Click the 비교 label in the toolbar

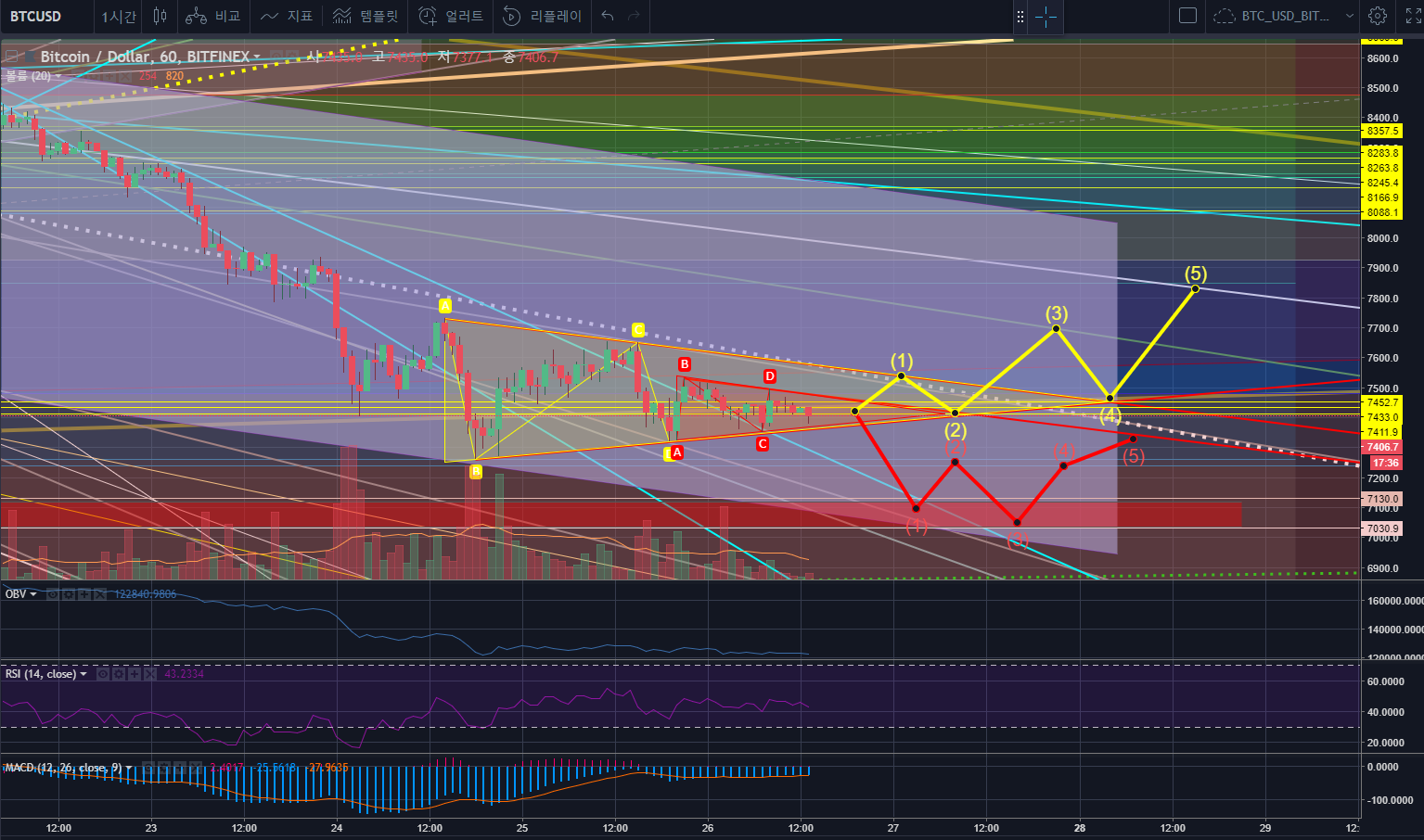pos(227,16)
